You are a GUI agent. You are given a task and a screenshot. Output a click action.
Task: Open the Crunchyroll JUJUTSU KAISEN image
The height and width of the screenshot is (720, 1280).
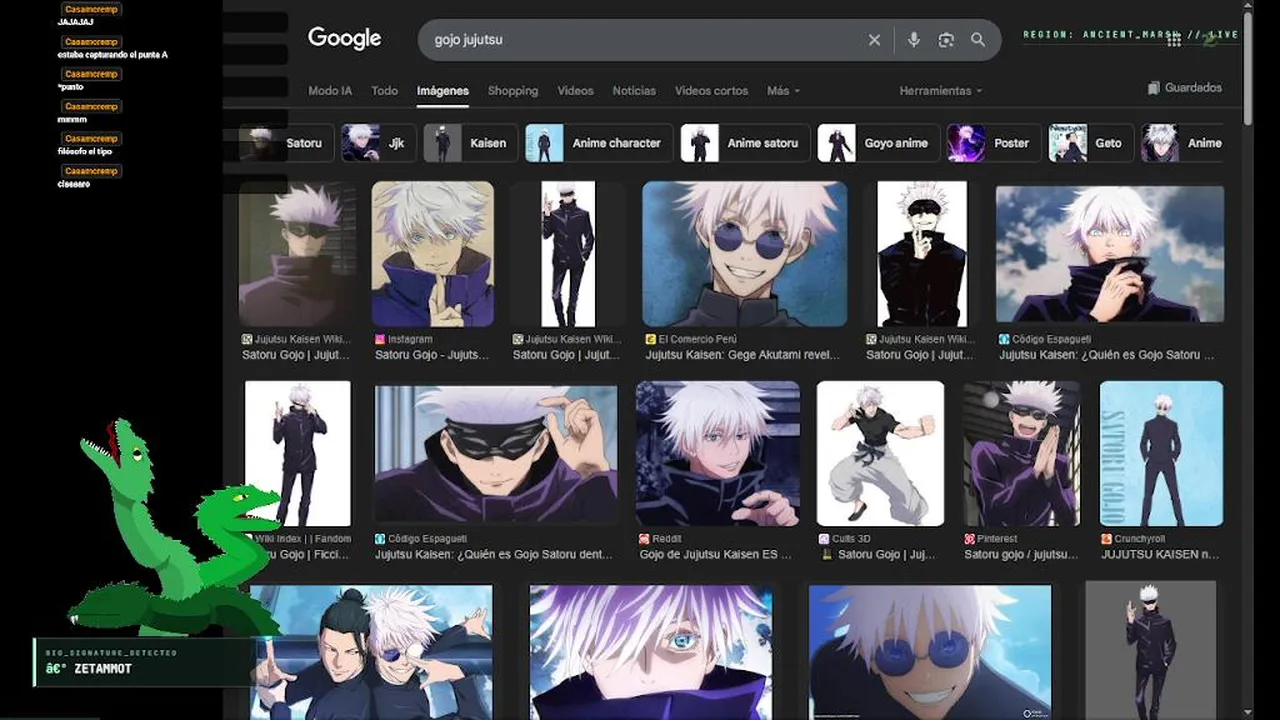(1162, 453)
